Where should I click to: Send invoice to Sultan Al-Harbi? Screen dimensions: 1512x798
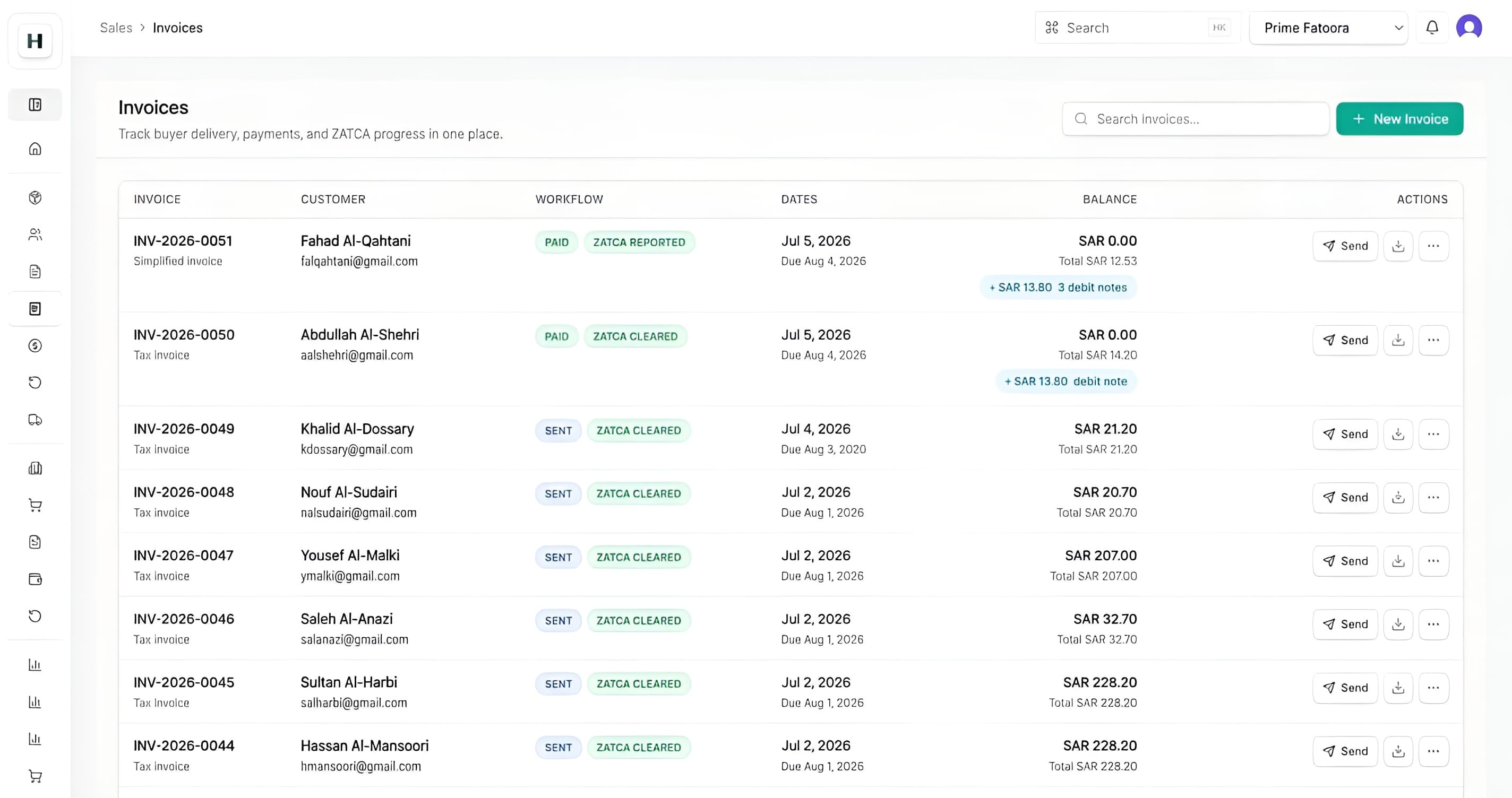1345,688
